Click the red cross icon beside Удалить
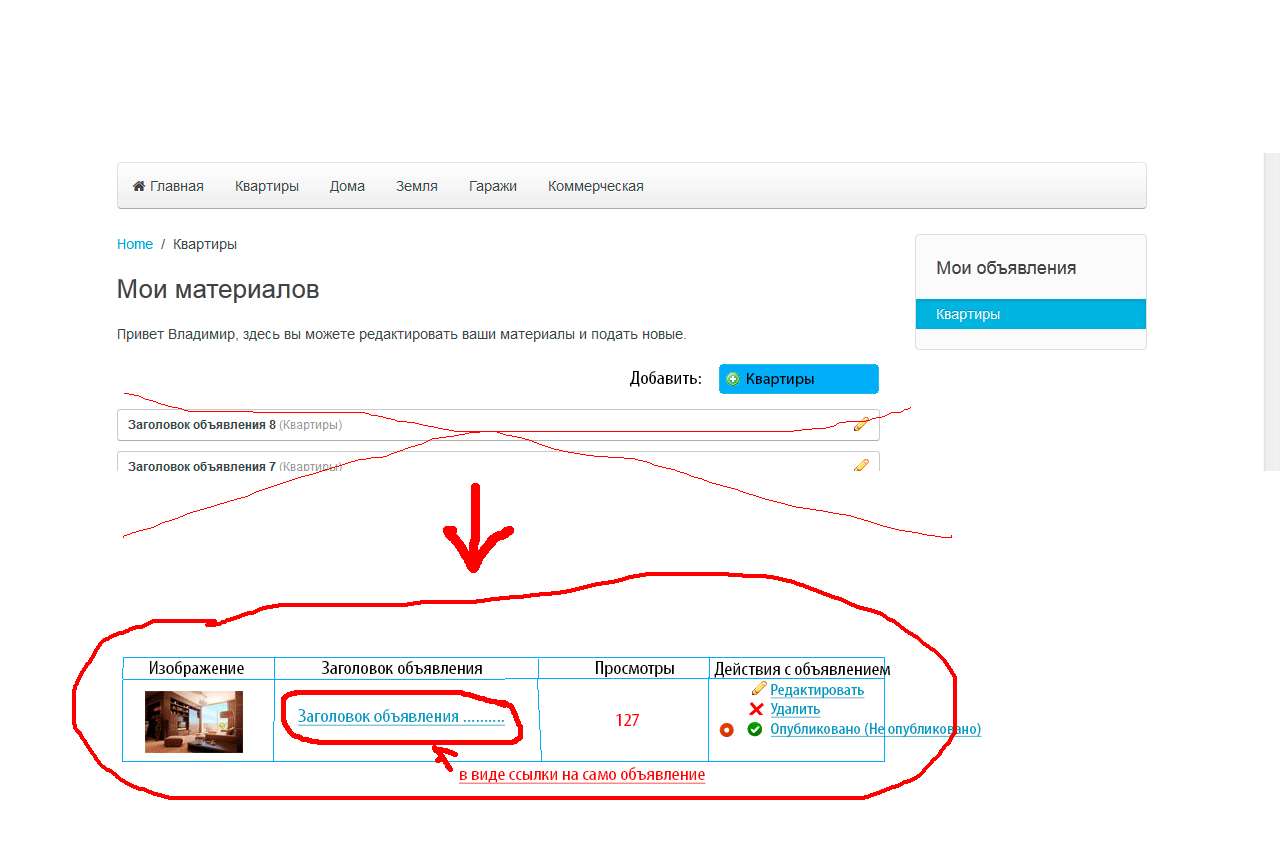Viewport: 1280px width, 858px height. pos(756,709)
